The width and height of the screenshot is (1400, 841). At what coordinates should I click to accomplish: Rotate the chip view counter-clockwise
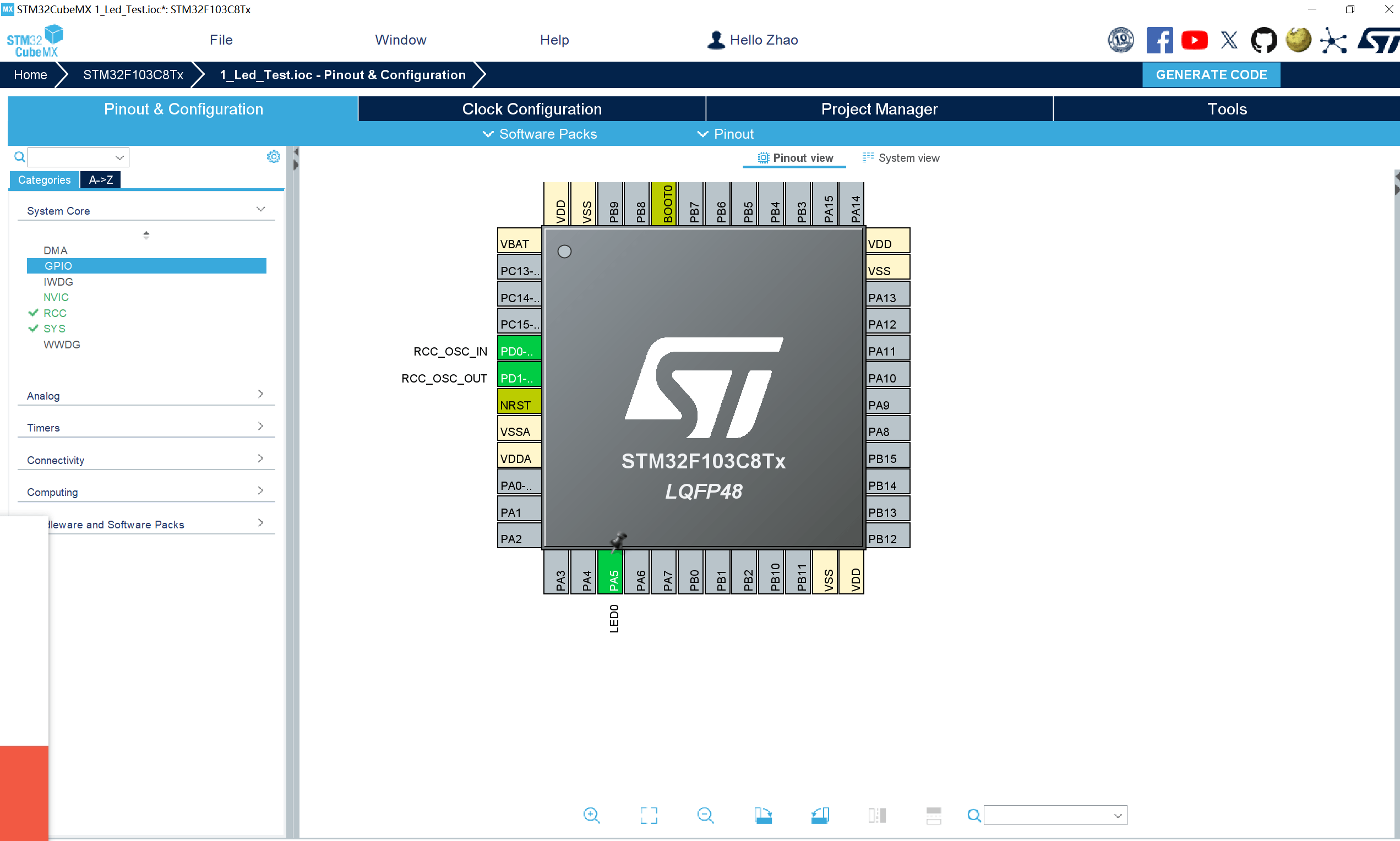coord(820,815)
